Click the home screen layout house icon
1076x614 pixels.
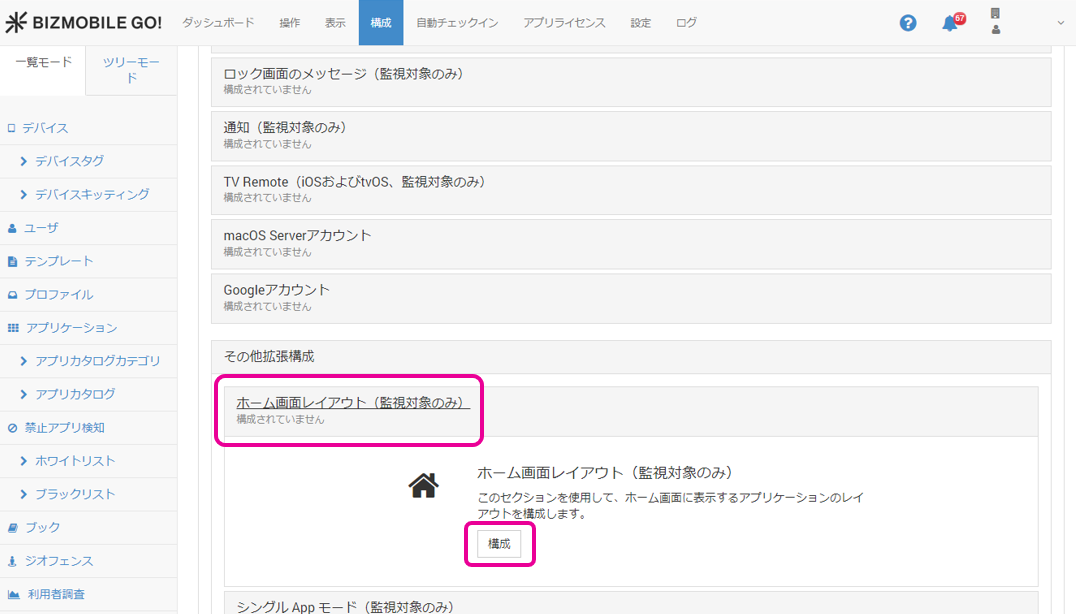click(424, 486)
